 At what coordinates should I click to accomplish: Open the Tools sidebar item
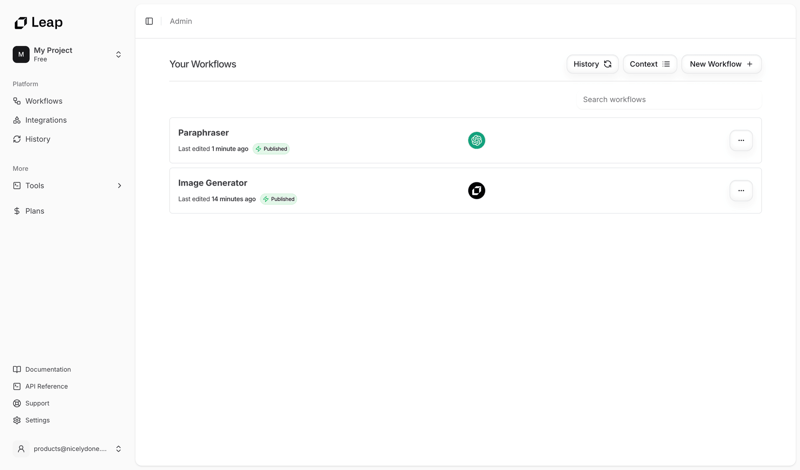click(67, 186)
